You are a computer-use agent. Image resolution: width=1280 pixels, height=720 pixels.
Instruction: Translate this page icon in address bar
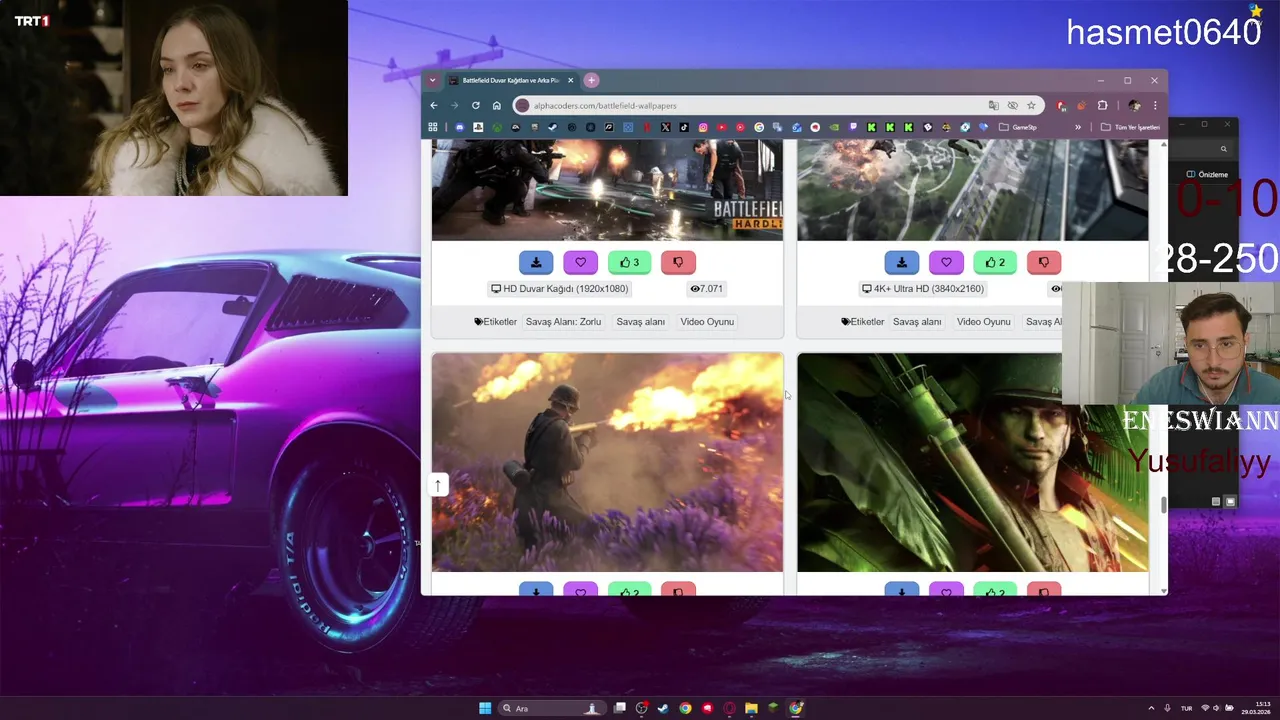[993, 105]
